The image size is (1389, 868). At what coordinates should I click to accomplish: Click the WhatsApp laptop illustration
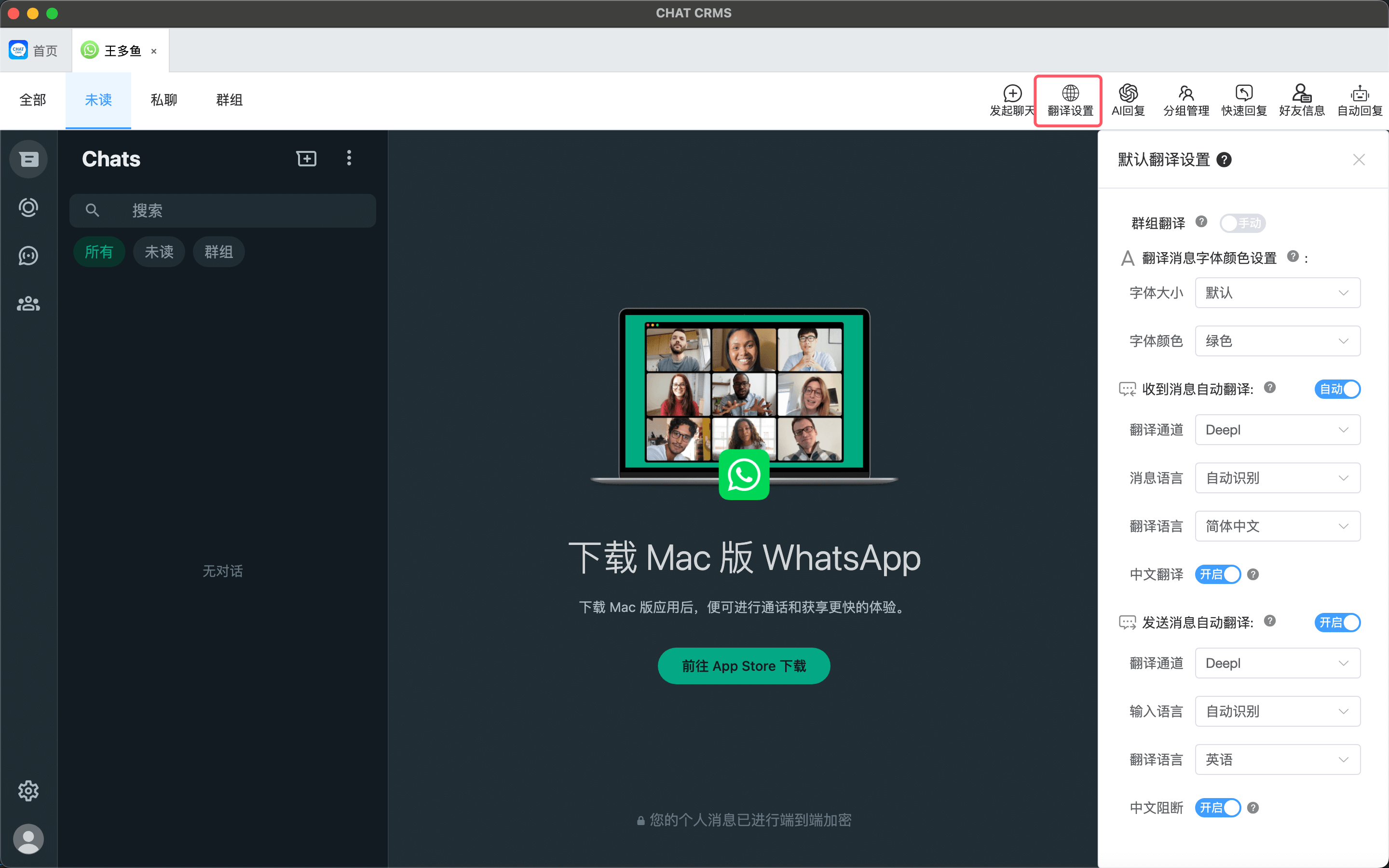(x=744, y=403)
